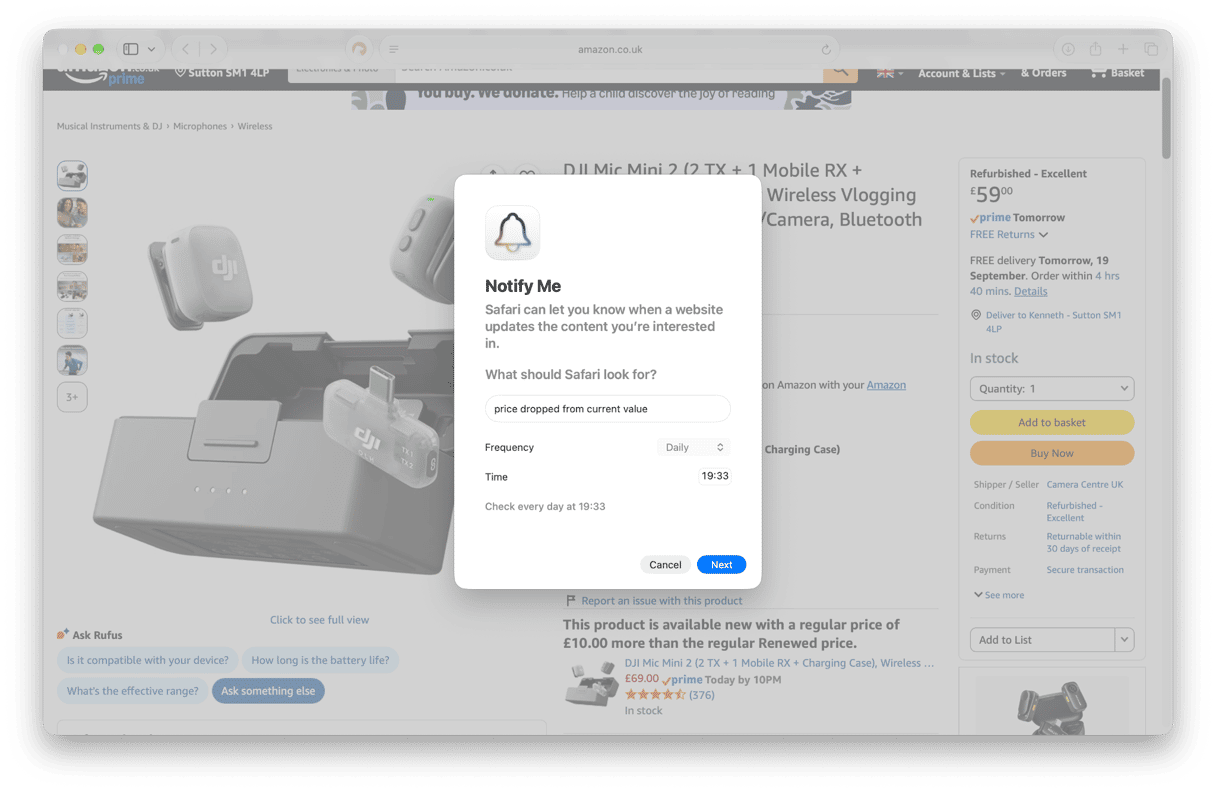Open Add to List dropdown arrow

tap(1125, 640)
